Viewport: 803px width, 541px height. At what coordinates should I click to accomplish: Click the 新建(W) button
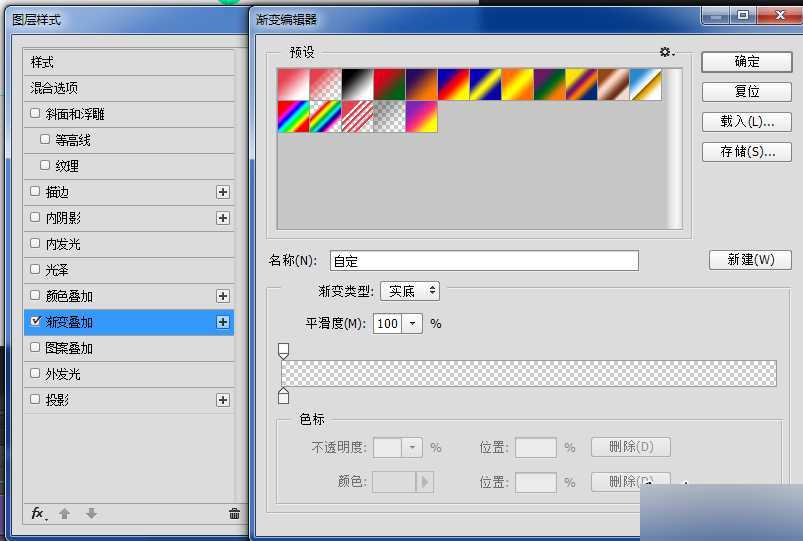coord(750,260)
